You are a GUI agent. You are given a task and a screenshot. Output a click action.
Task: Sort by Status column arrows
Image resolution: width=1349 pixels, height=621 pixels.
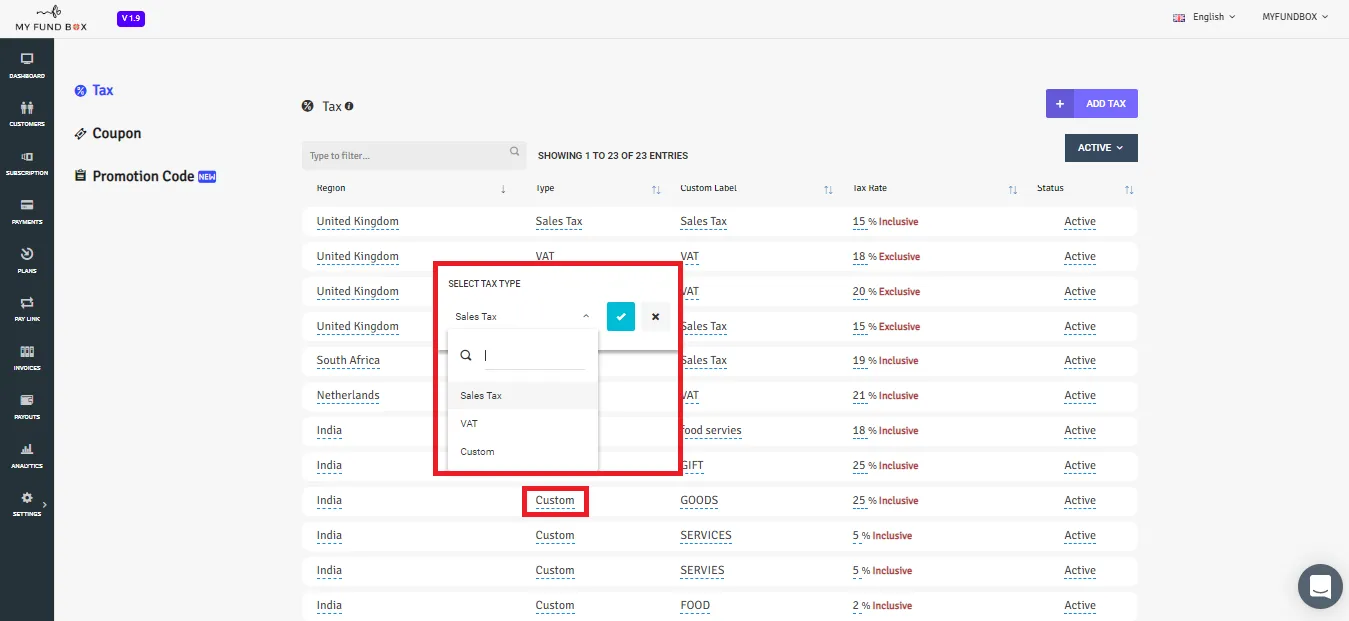coord(1129,189)
